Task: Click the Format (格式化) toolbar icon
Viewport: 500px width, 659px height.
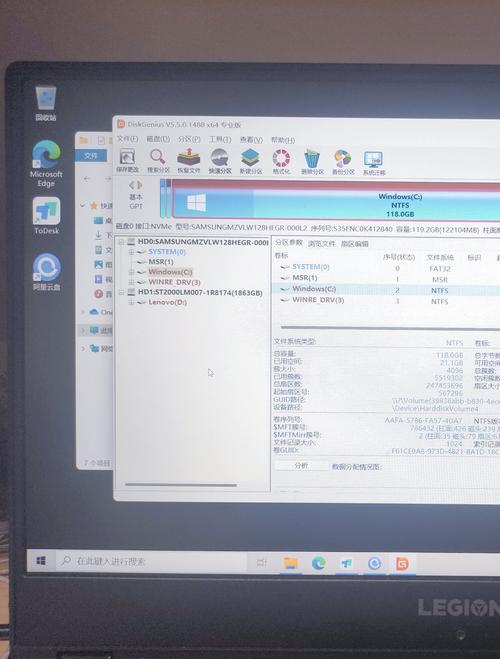Action: tap(281, 161)
